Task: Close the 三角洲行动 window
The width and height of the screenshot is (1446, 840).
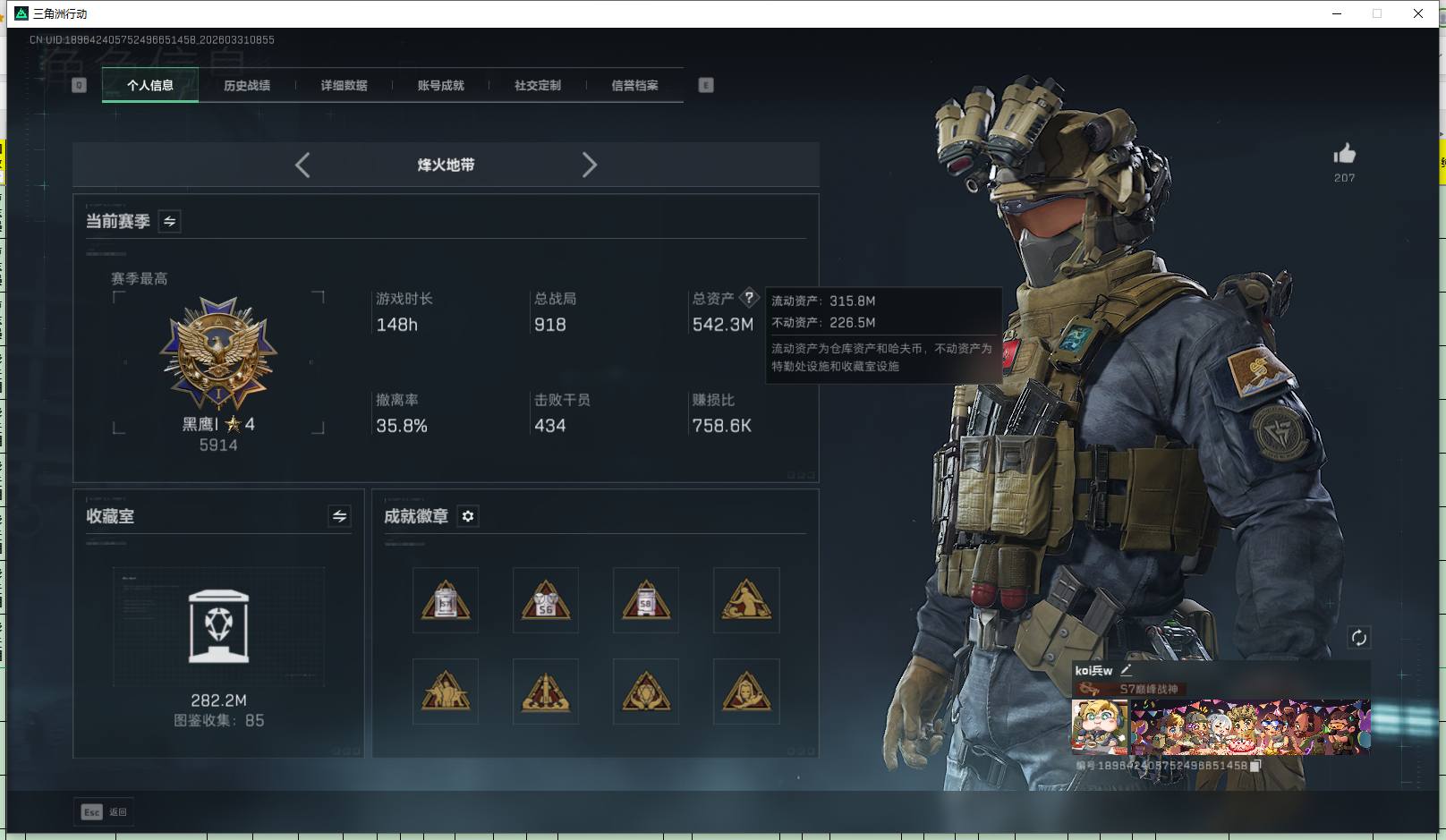Action: [1418, 13]
